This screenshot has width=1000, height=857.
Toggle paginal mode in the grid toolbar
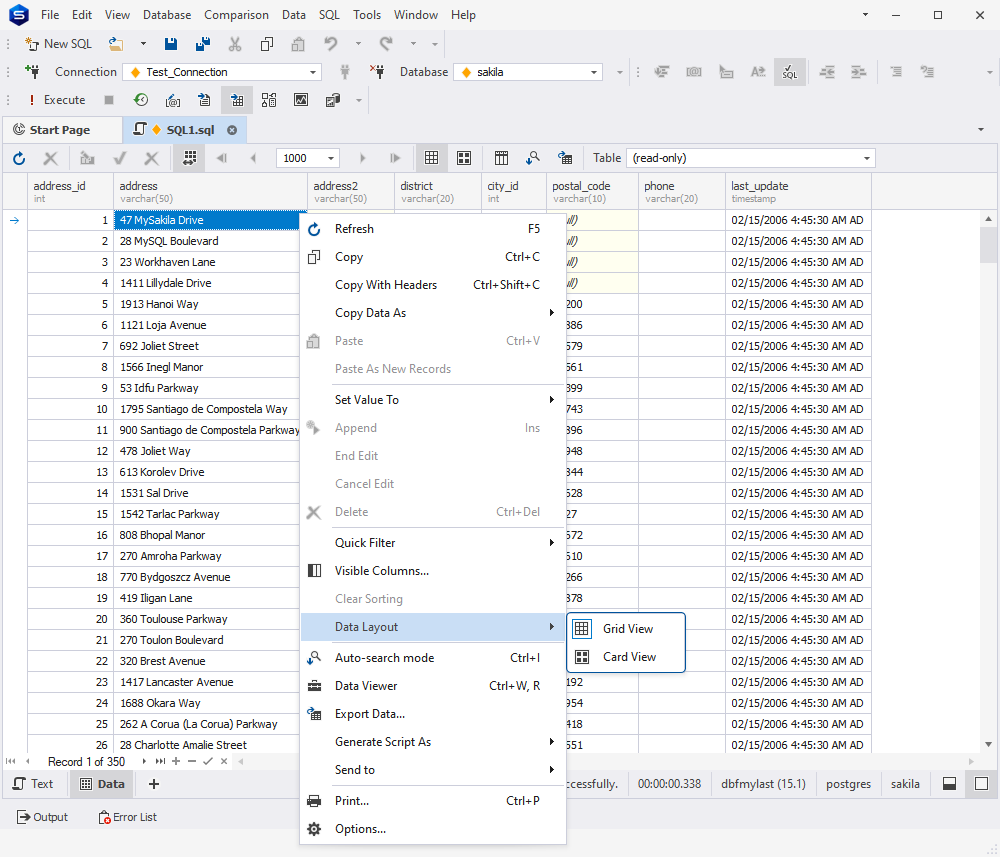(x=188, y=158)
